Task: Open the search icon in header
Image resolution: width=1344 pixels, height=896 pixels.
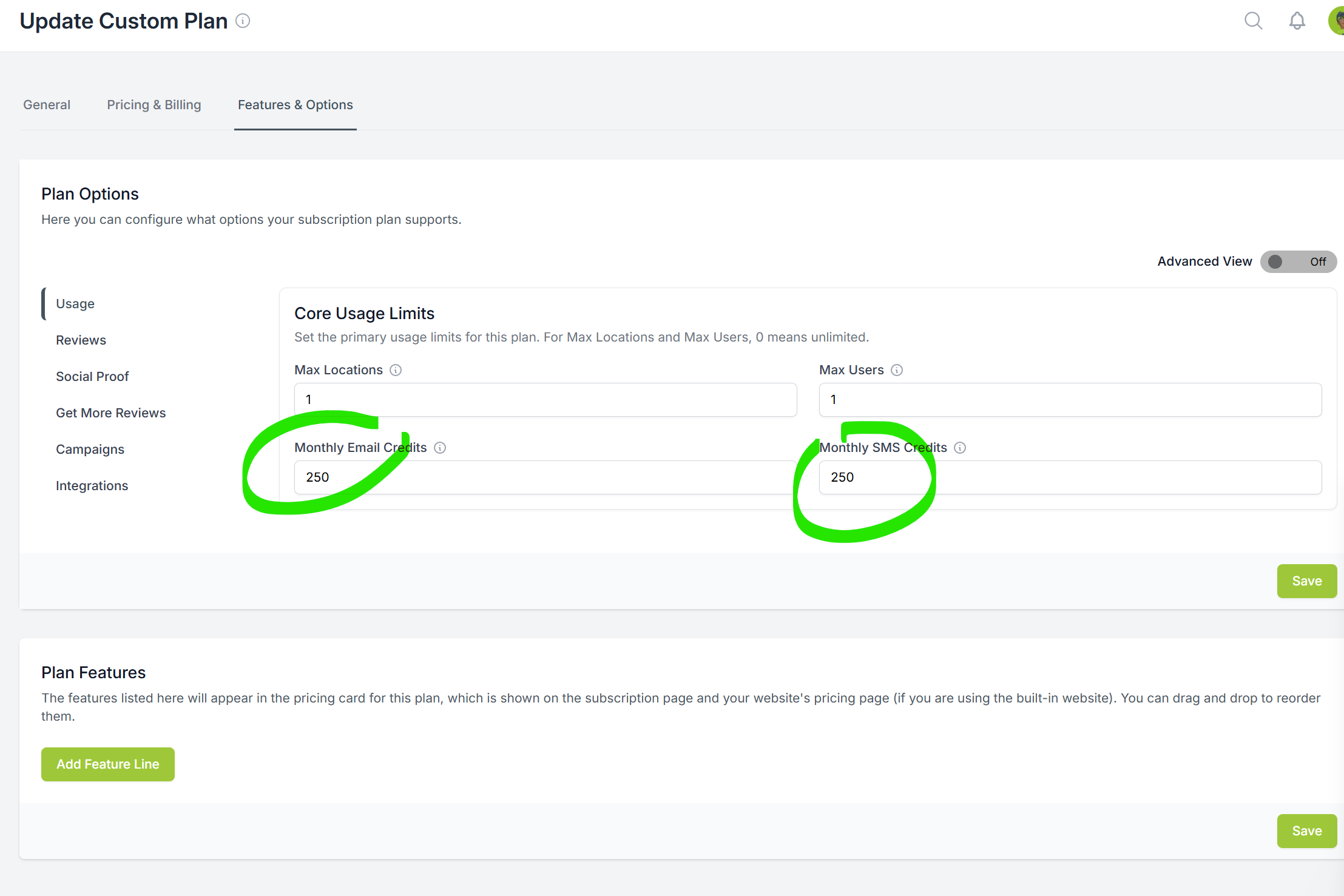Action: point(1253,21)
